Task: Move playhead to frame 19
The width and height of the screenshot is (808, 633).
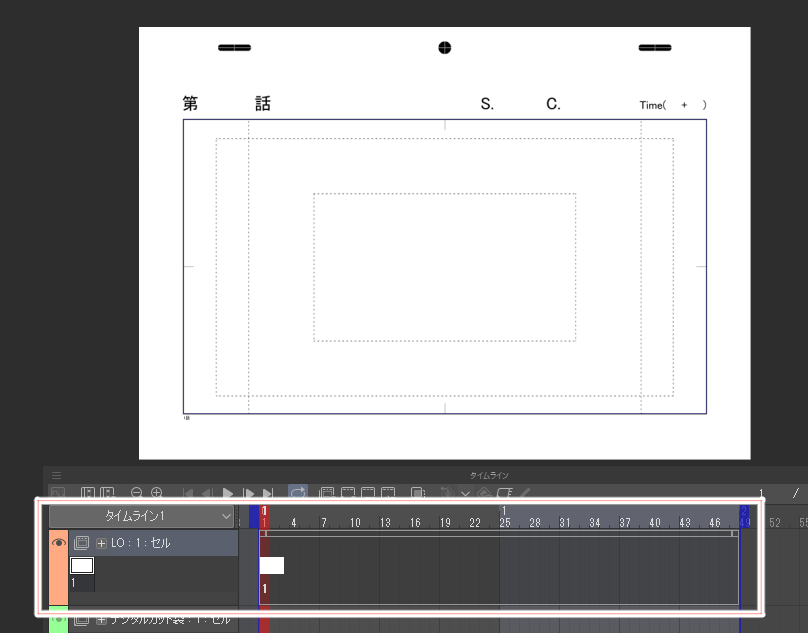Action: tap(445, 523)
